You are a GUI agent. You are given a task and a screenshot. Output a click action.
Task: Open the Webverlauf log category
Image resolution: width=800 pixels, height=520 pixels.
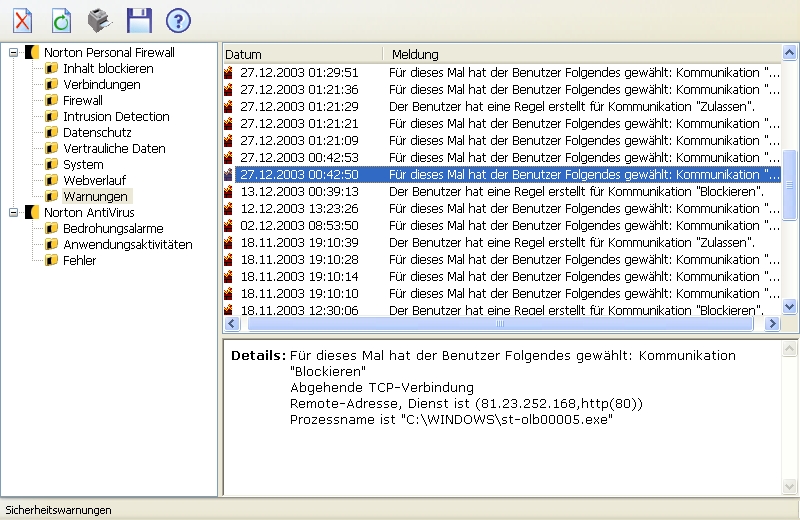click(94, 180)
